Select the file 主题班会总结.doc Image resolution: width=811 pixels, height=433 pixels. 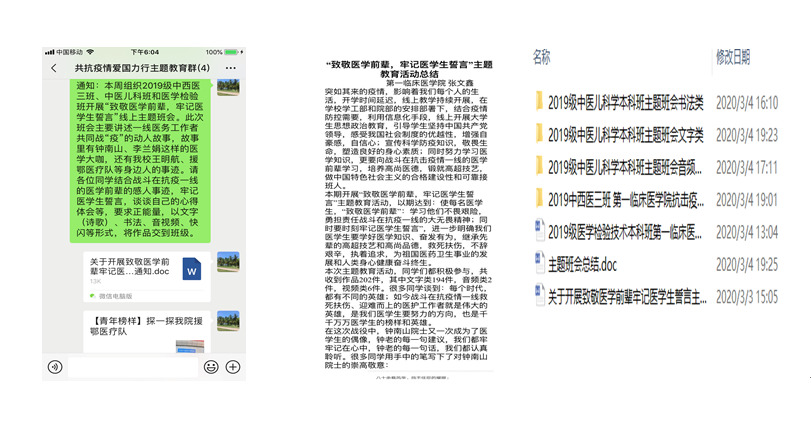[589, 264]
